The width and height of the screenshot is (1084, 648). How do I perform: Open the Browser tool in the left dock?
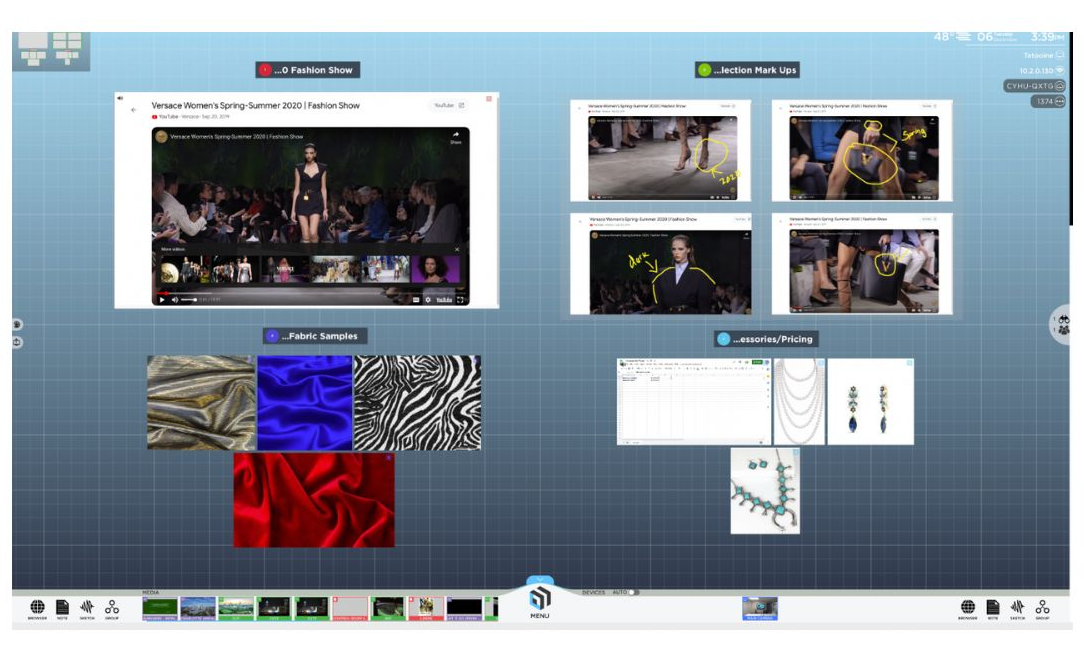(x=37, y=608)
